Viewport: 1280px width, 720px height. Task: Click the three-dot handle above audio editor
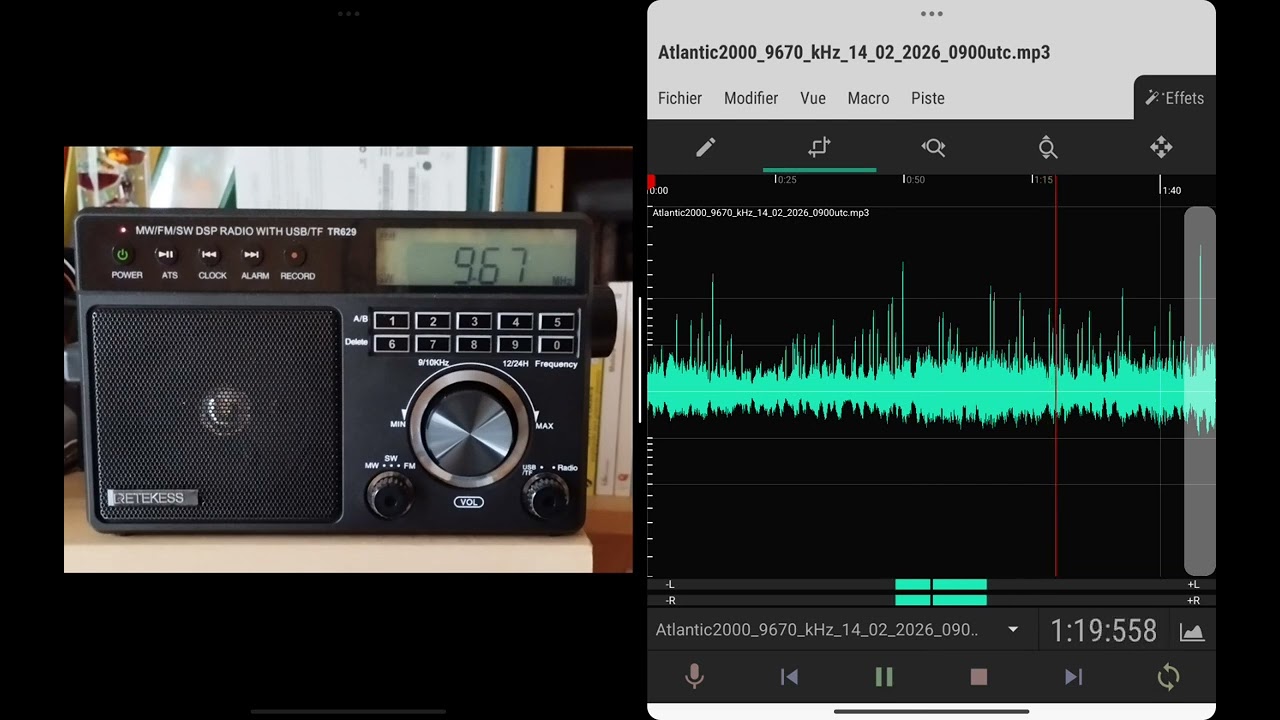click(x=931, y=14)
